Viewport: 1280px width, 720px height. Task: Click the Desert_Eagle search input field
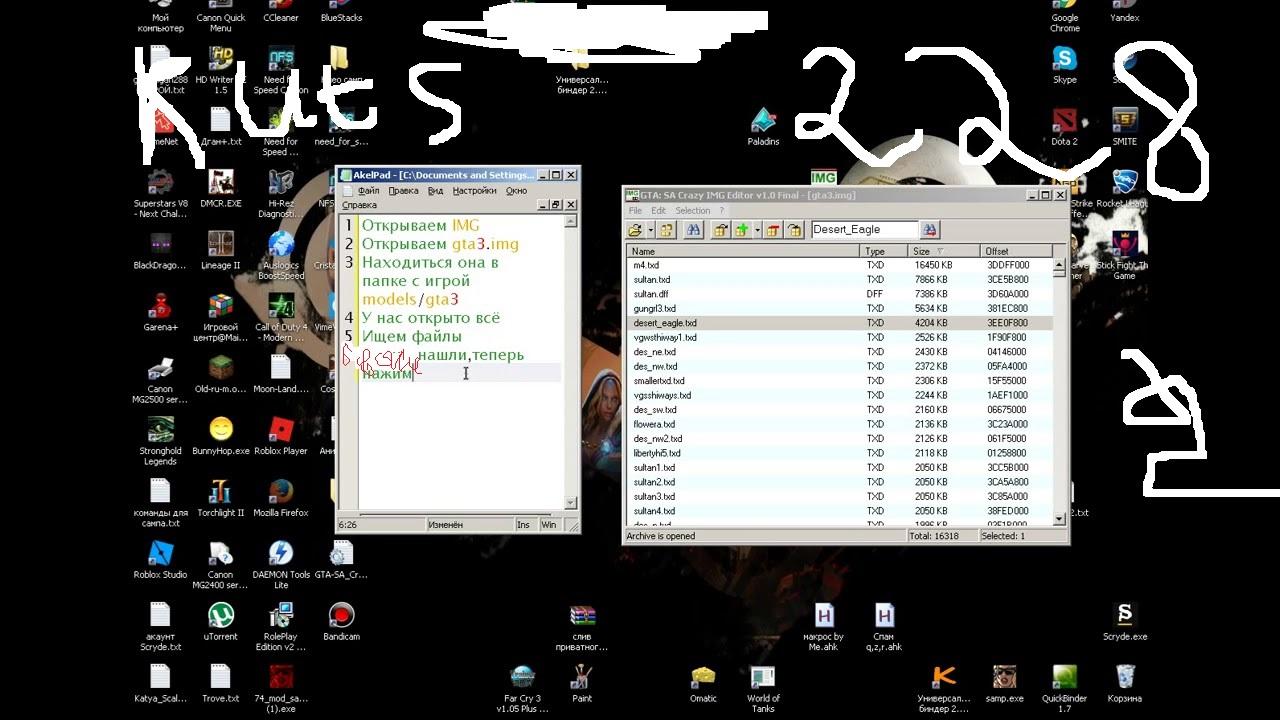click(862, 230)
